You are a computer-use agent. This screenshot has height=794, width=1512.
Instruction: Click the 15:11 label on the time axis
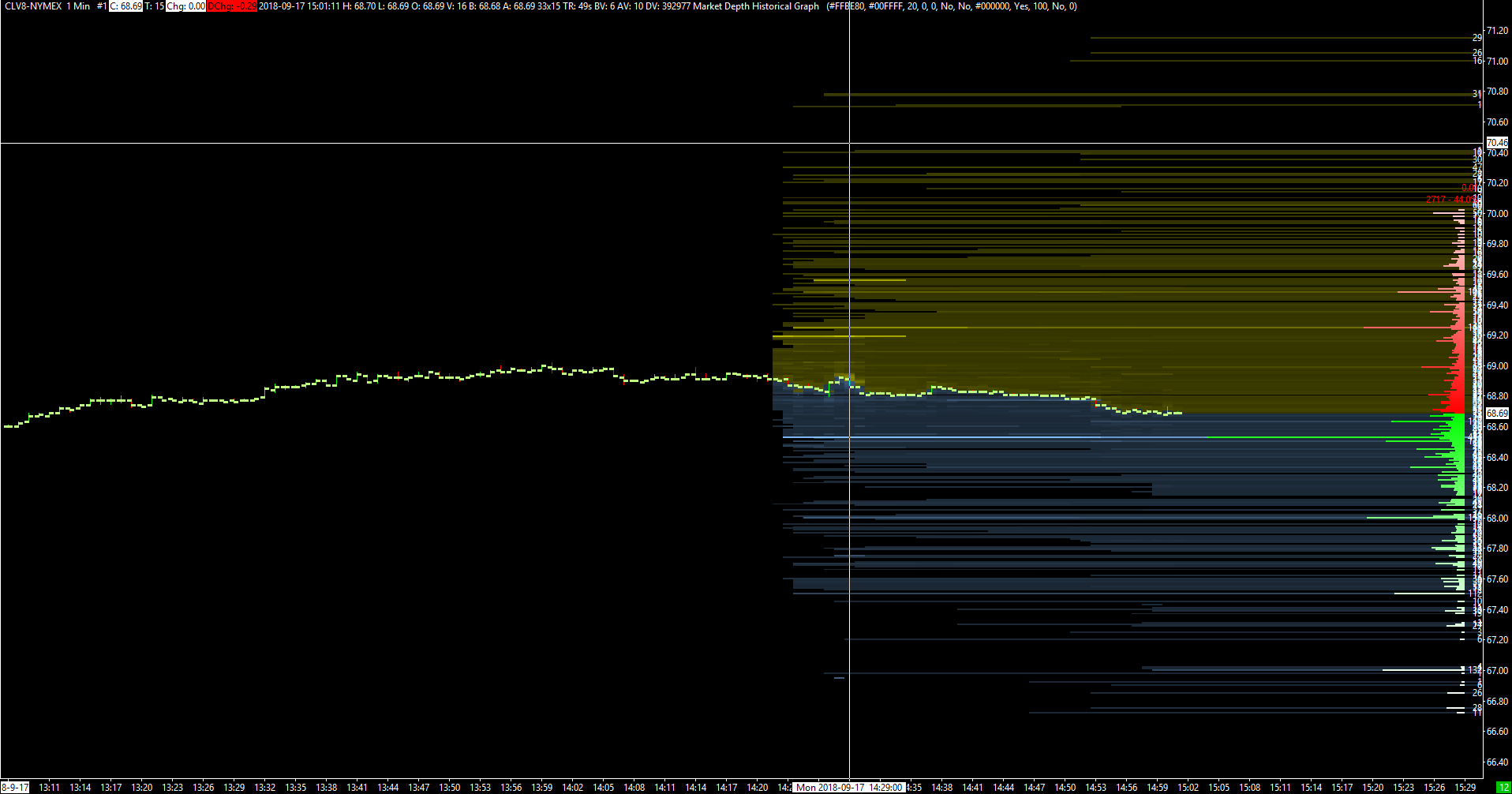(1280, 788)
